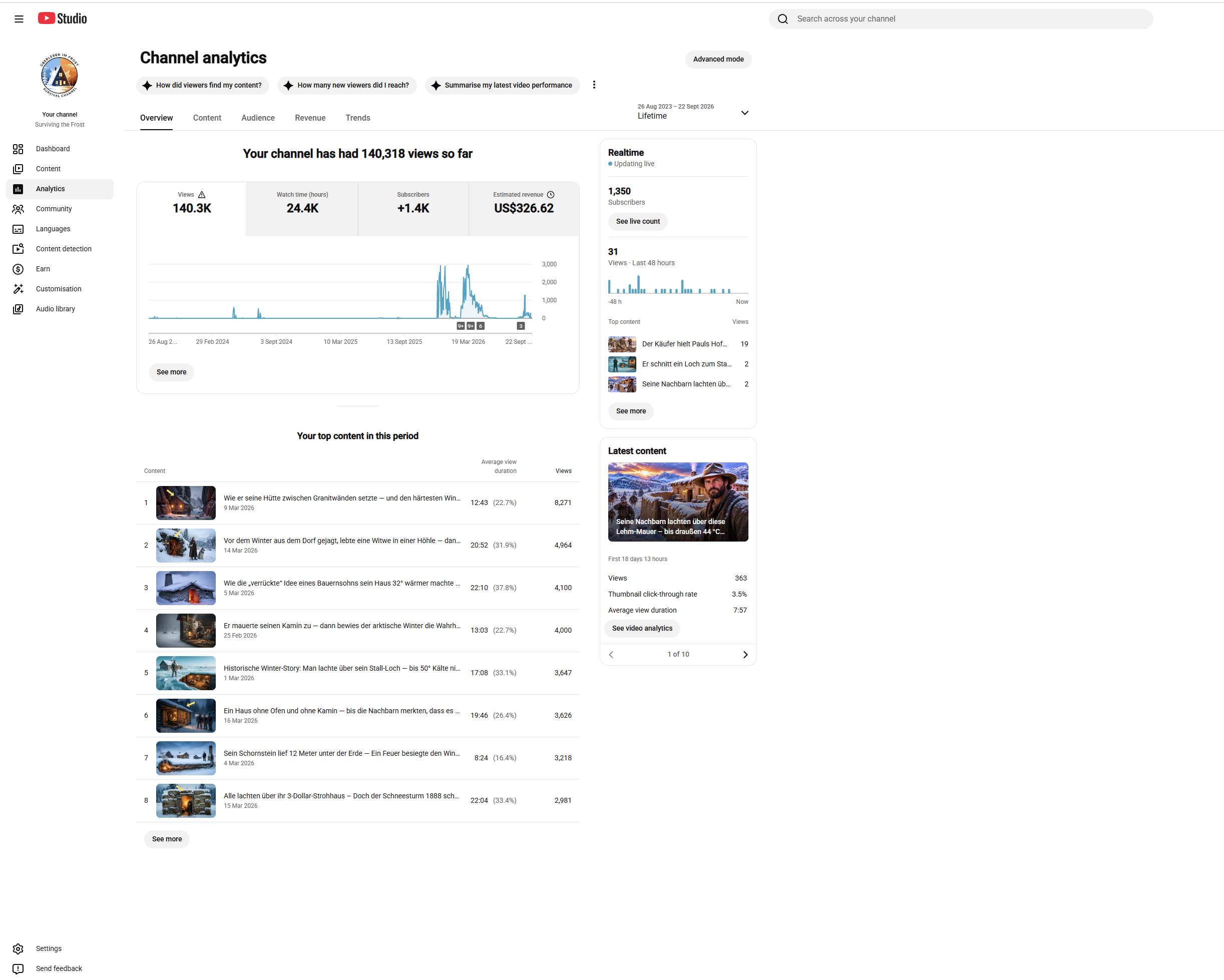Click Send feedback in the sidebar
Viewport: 1224px width, 980px height.
click(x=60, y=968)
